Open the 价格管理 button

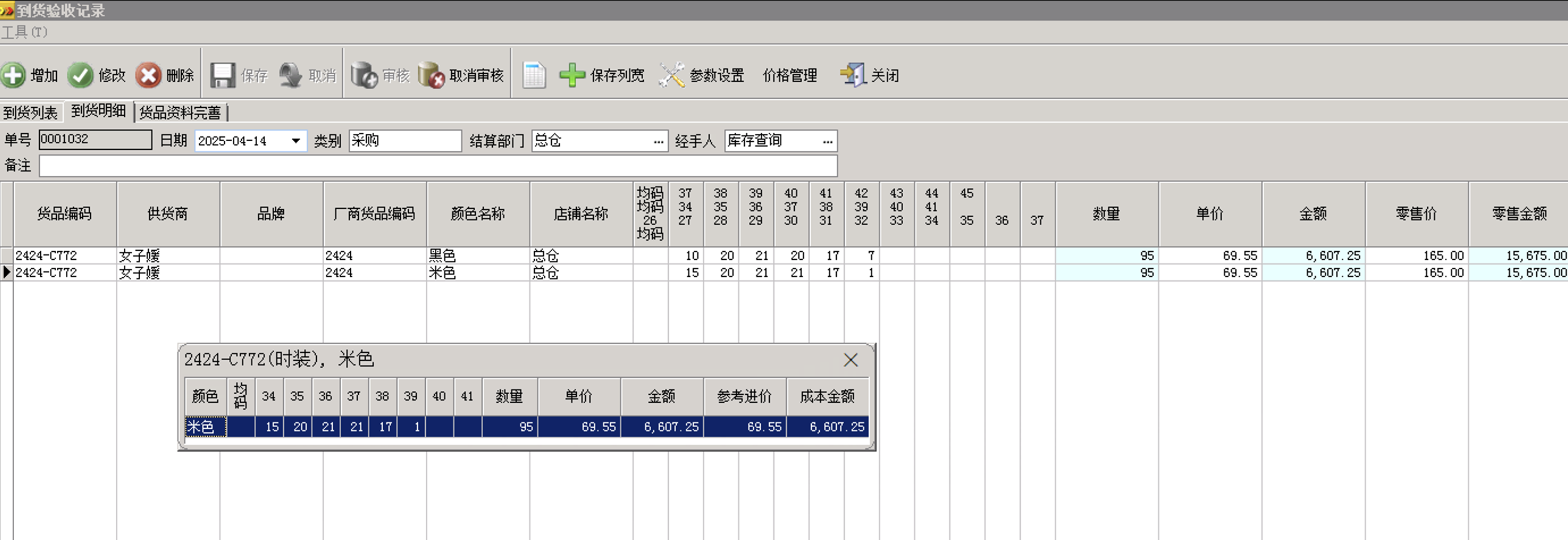pos(790,75)
